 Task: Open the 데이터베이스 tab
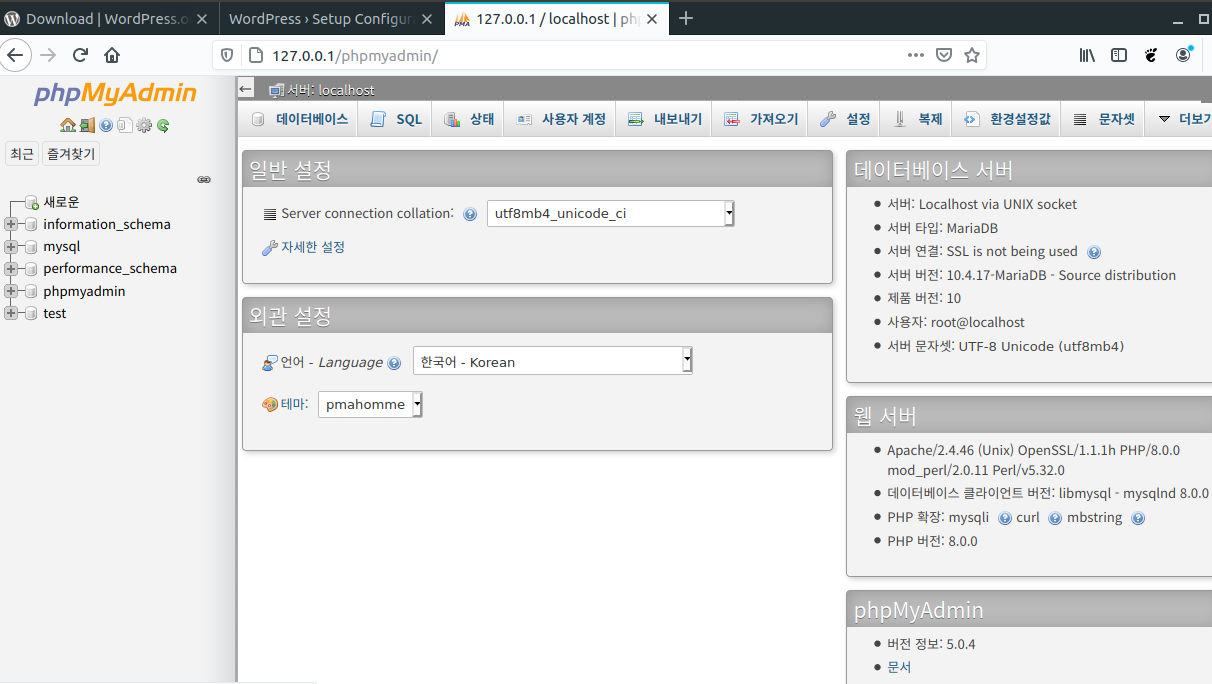point(299,119)
